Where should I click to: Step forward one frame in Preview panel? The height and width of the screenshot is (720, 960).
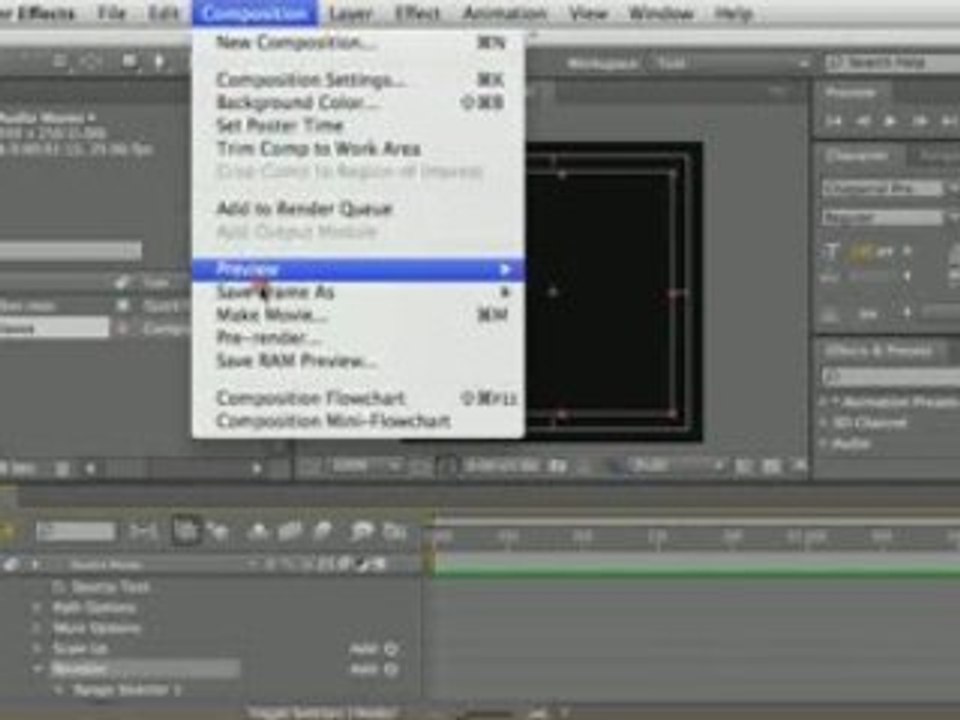tap(919, 121)
